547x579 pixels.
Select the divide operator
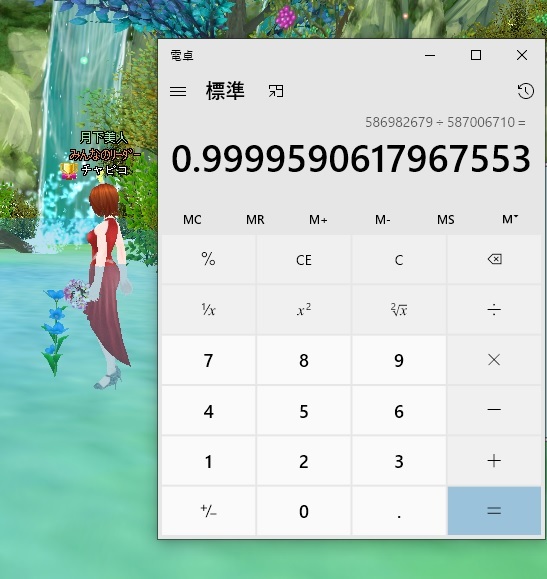click(494, 310)
